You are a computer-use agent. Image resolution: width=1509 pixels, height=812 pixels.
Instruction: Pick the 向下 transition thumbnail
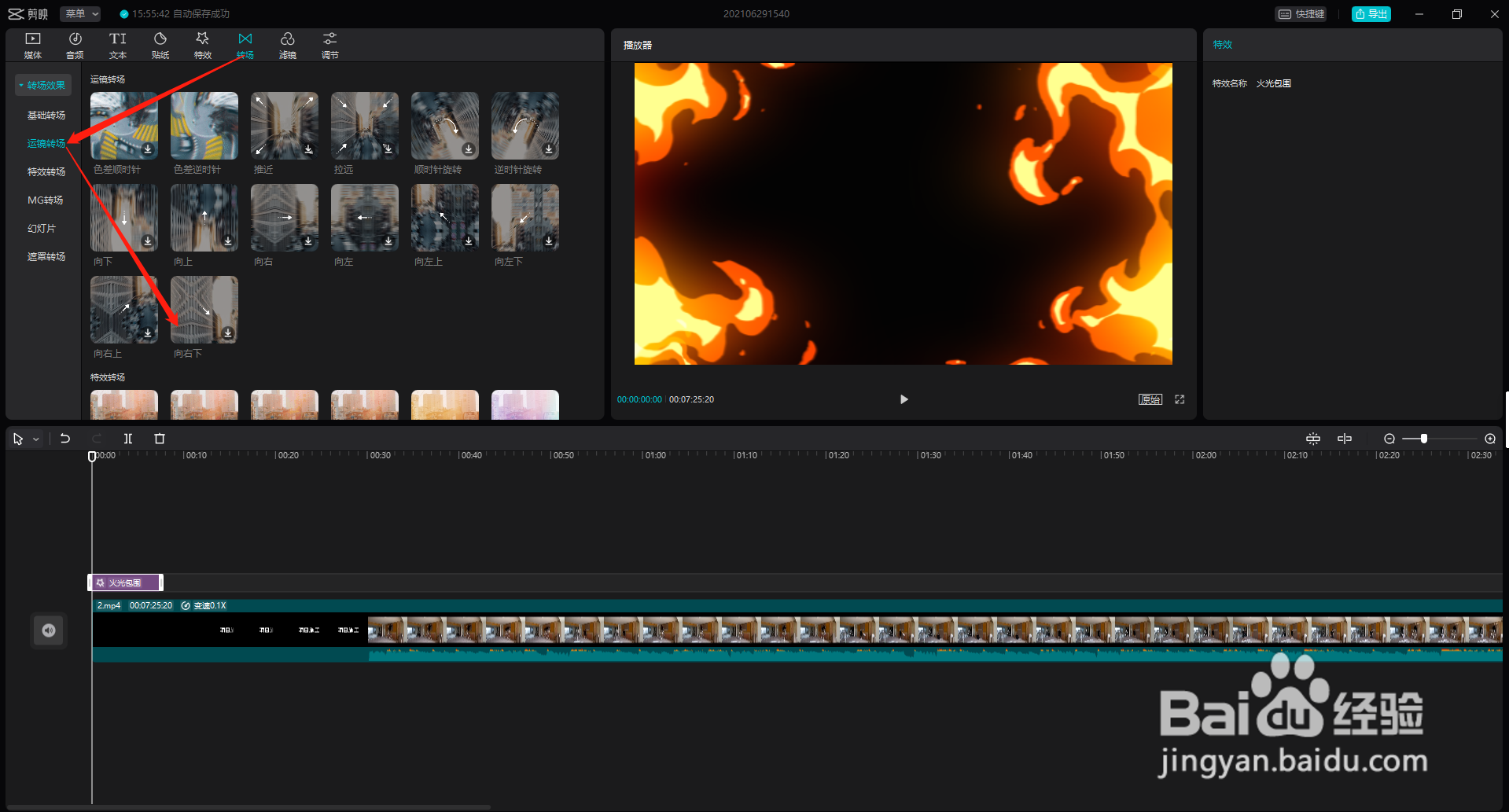pos(124,218)
